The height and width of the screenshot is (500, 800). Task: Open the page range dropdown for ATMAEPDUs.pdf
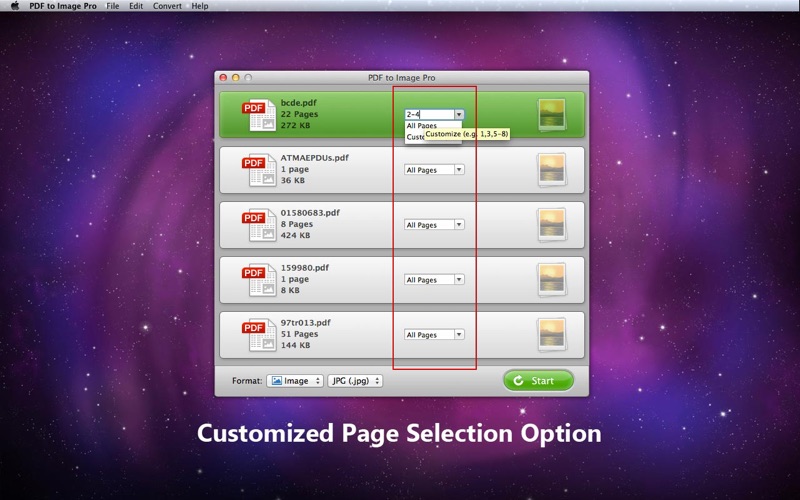[x=434, y=170]
